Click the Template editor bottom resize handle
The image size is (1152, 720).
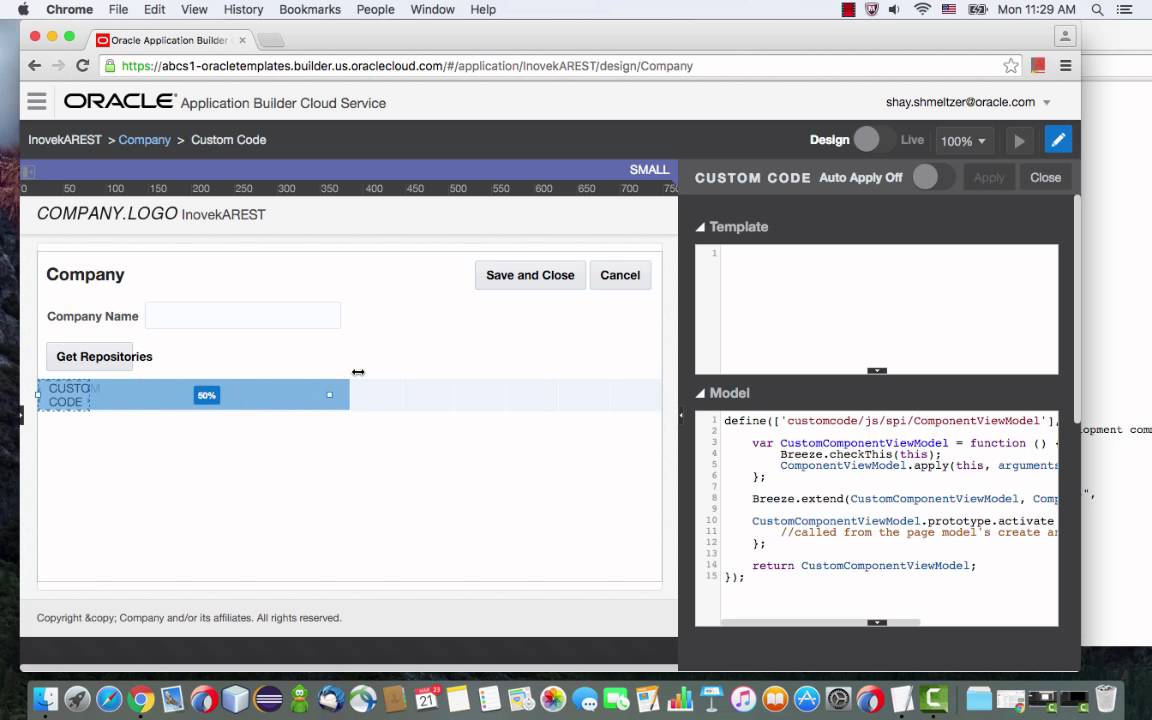876,371
